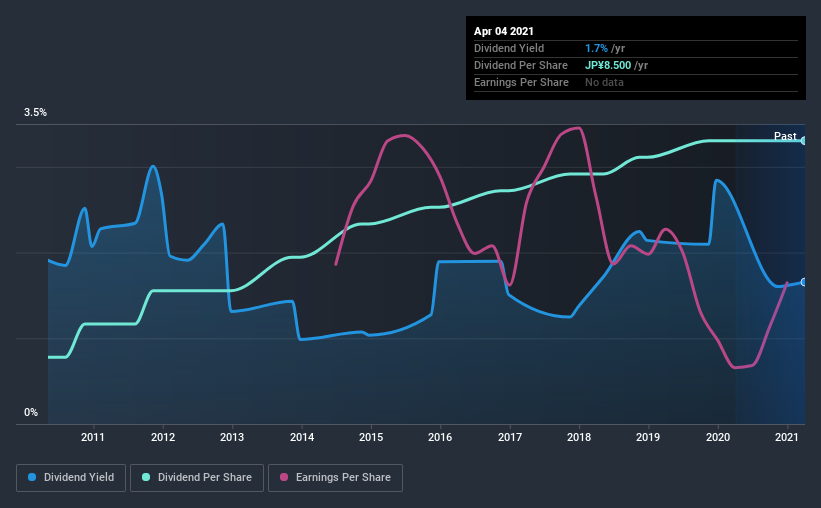The width and height of the screenshot is (821, 508).
Task: Select the Dividend Per Share endpoint marker
Action: click(804, 141)
